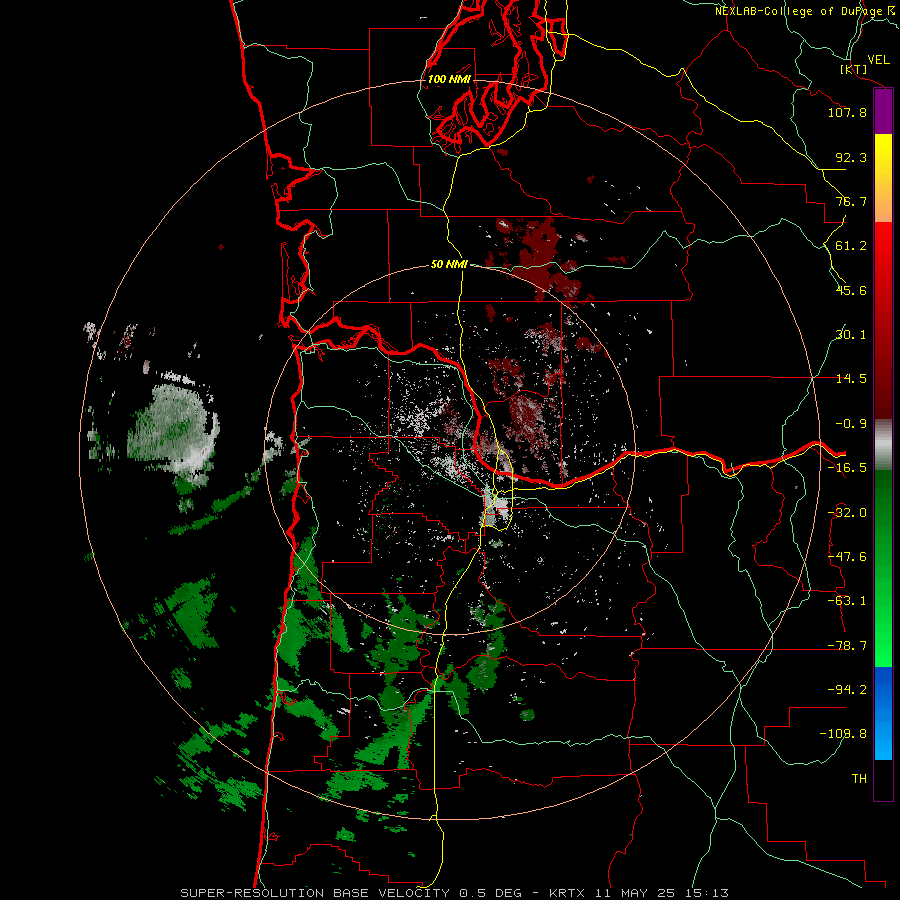
Task: Select the -16.5 scale value
Action: [847, 468]
